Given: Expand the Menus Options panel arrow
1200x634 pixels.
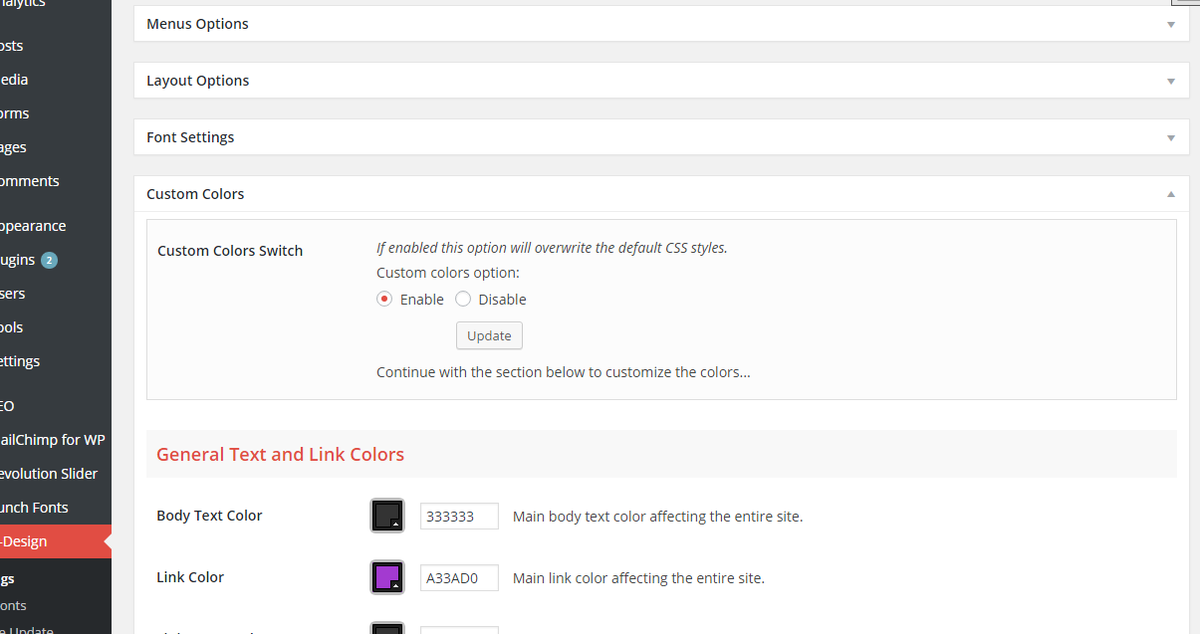Looking at the screenshot, I should pos(1171,24).
